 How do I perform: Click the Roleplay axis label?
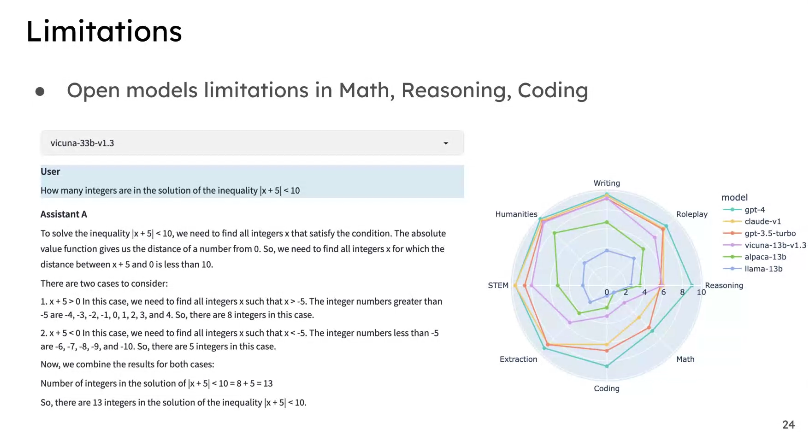point(692,214)
